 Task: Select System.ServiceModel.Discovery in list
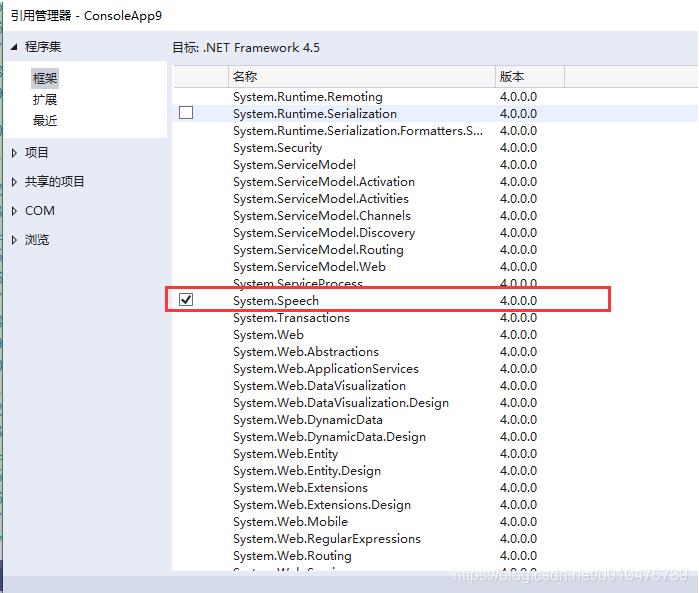pos(323,232)
